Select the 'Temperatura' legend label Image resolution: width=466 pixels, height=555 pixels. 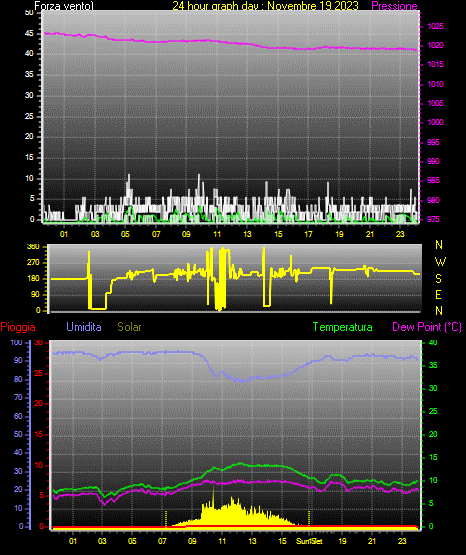tap(343, 327)
